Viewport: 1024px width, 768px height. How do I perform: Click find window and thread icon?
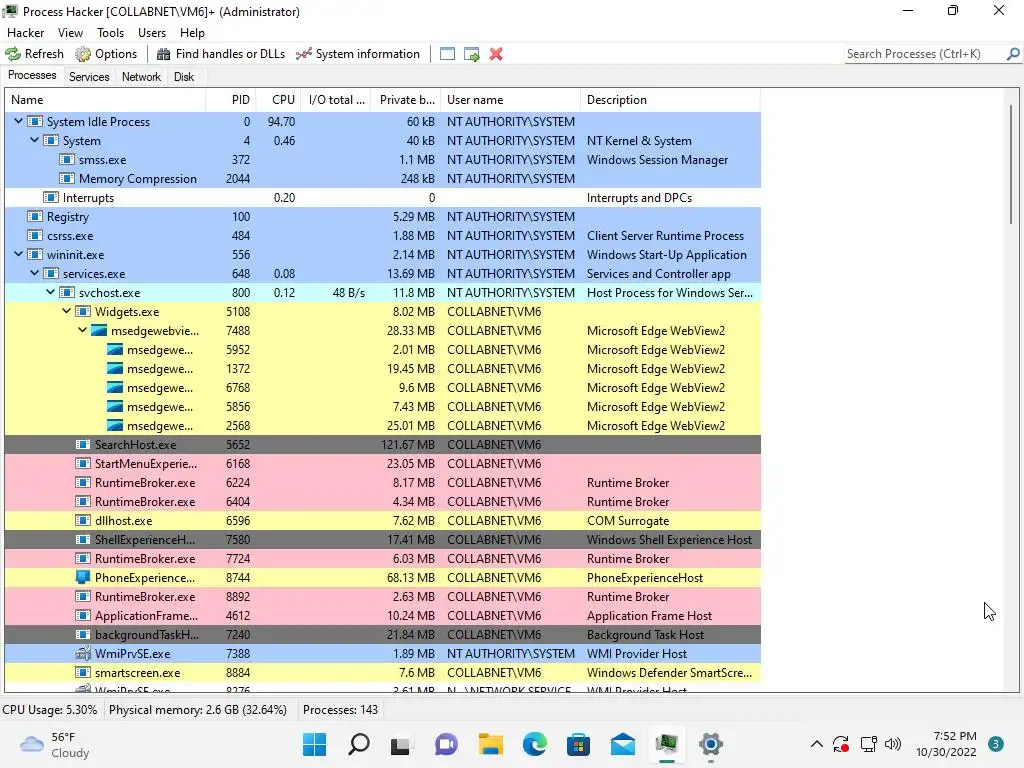472,54
